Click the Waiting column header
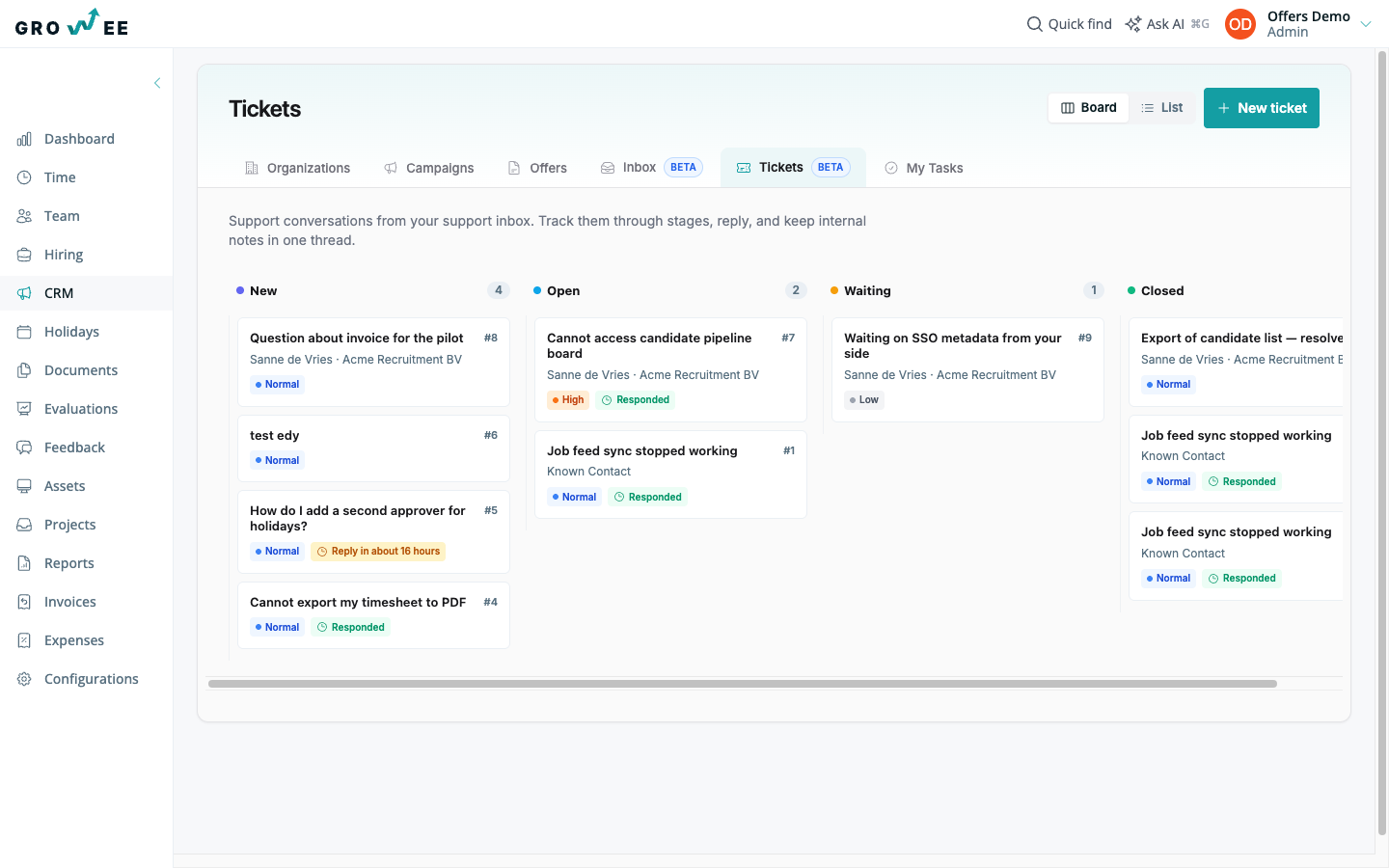The height and width of the screenshot is (868, 1389). (x=867, y=291)
